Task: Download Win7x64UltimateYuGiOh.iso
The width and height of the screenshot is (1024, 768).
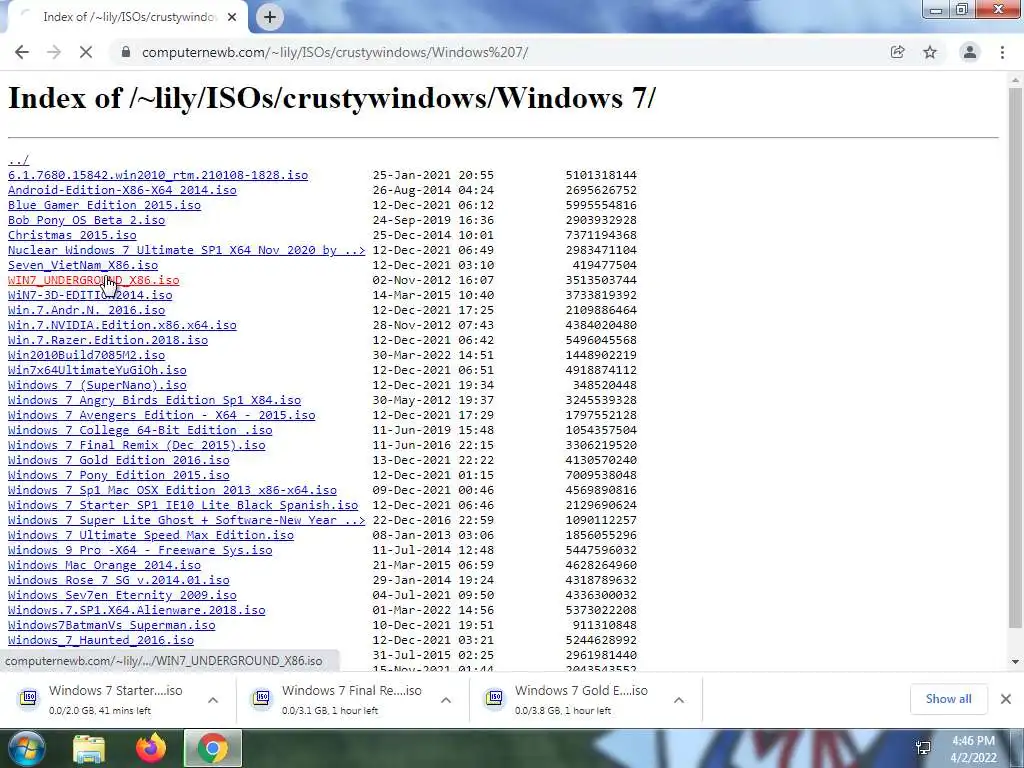Action: (x=97, y=370)
